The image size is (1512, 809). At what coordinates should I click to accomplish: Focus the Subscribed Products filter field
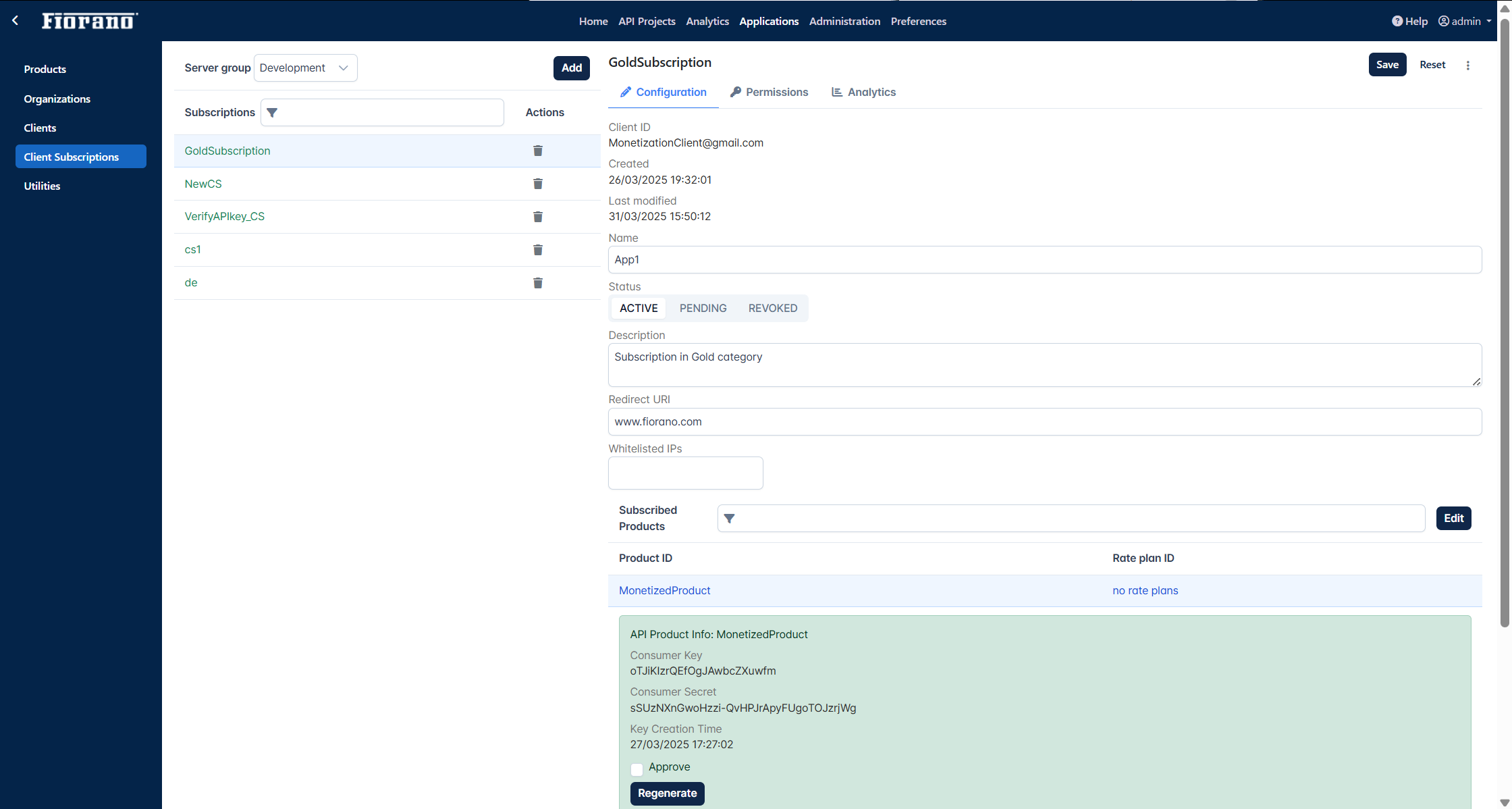(x=1071, y=519)
